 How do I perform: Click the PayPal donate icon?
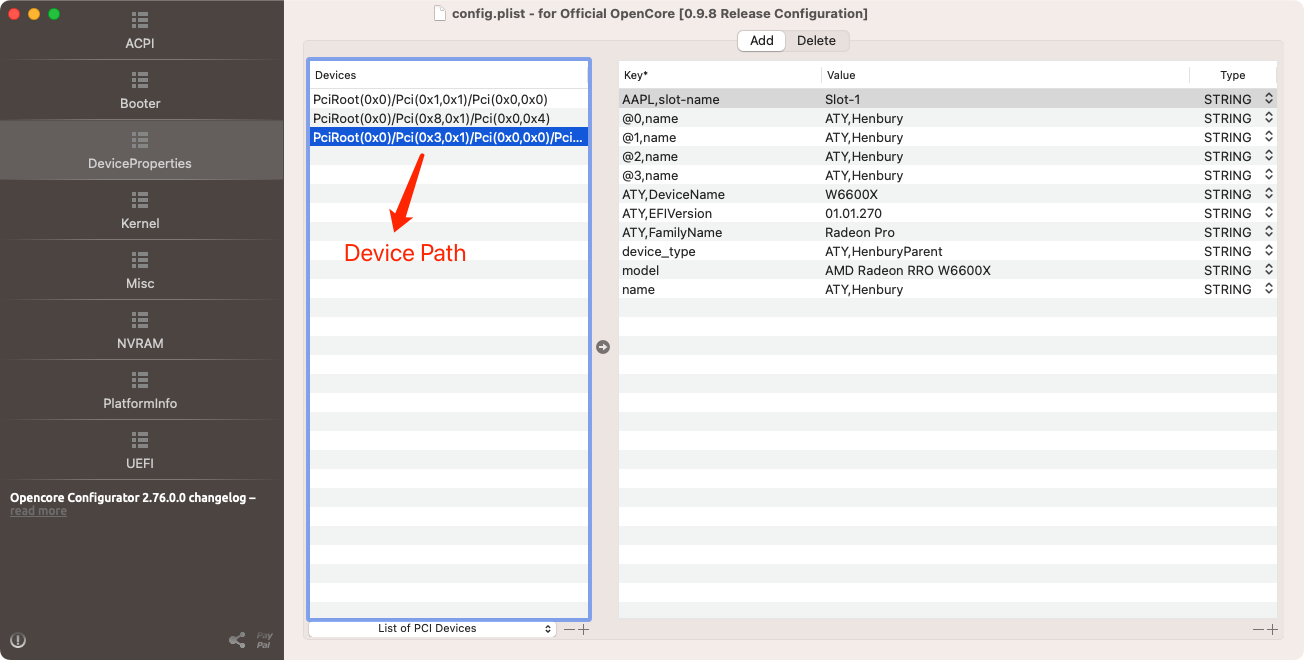[x=264, y=640]
